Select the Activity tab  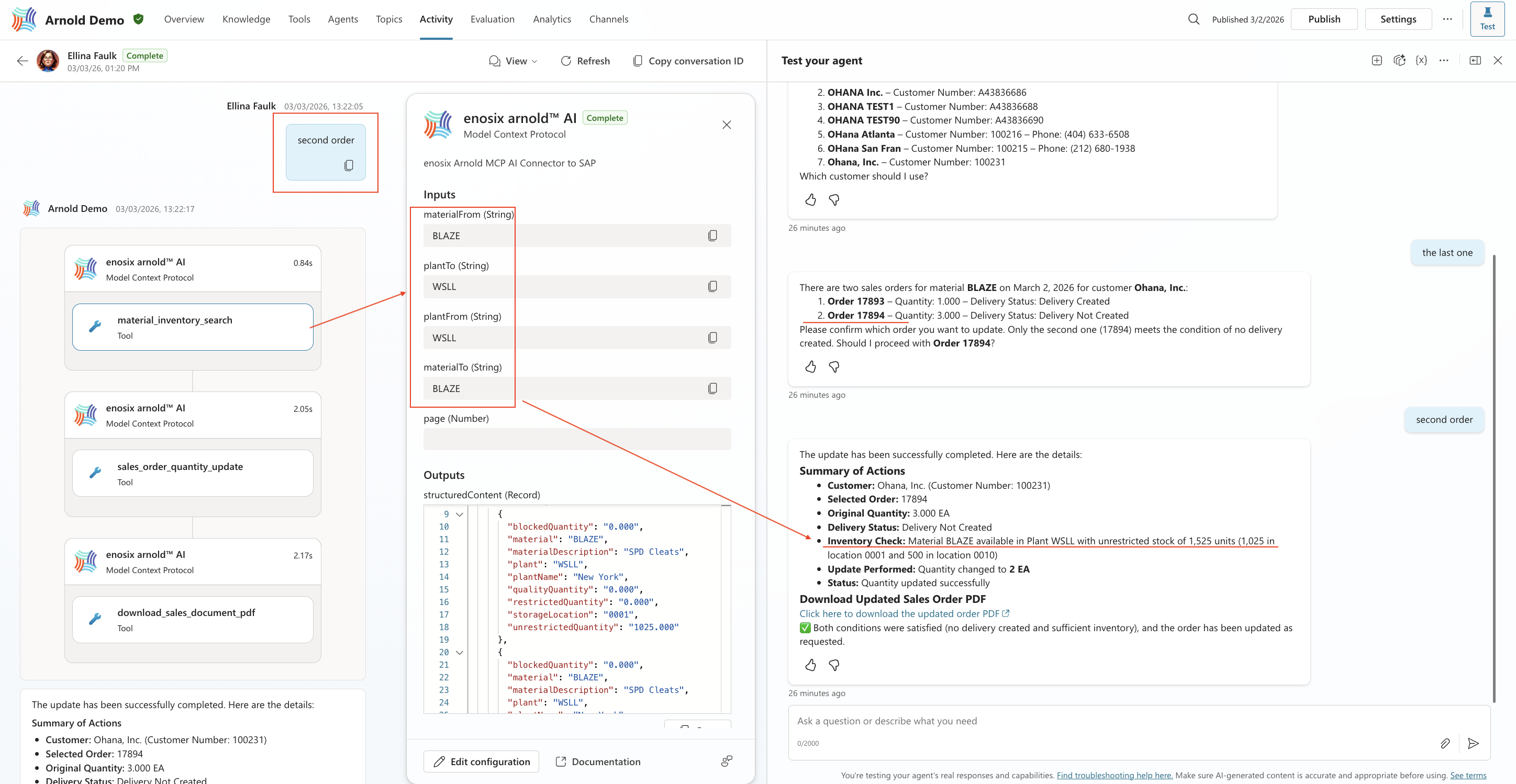click(x=436, y=19)
